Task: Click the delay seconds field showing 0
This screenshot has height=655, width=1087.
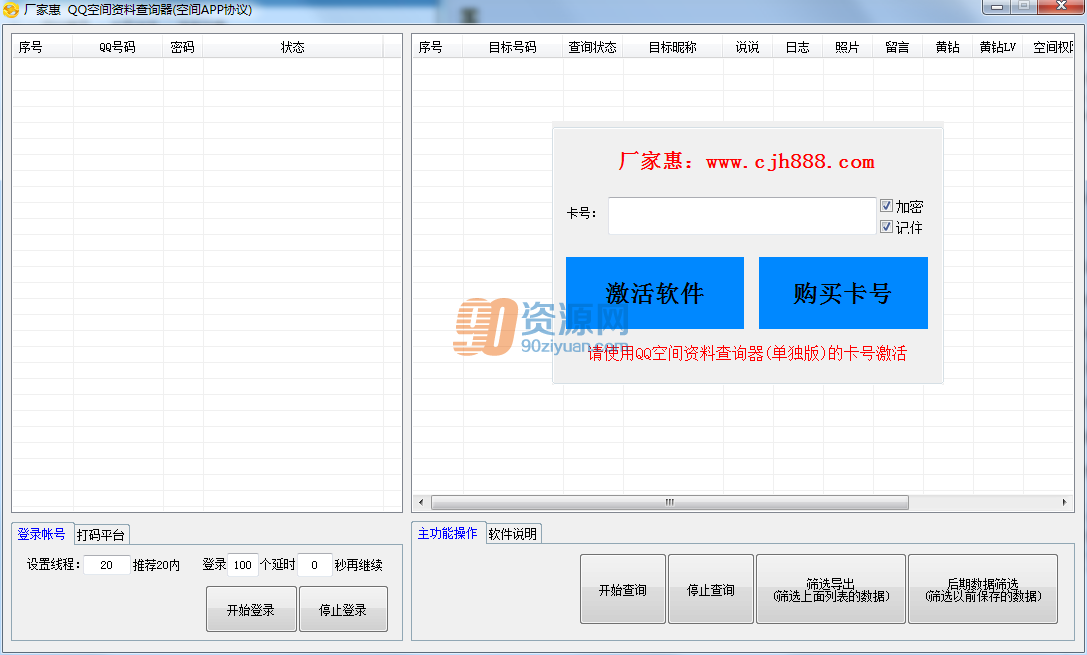Action: point(314,565)
